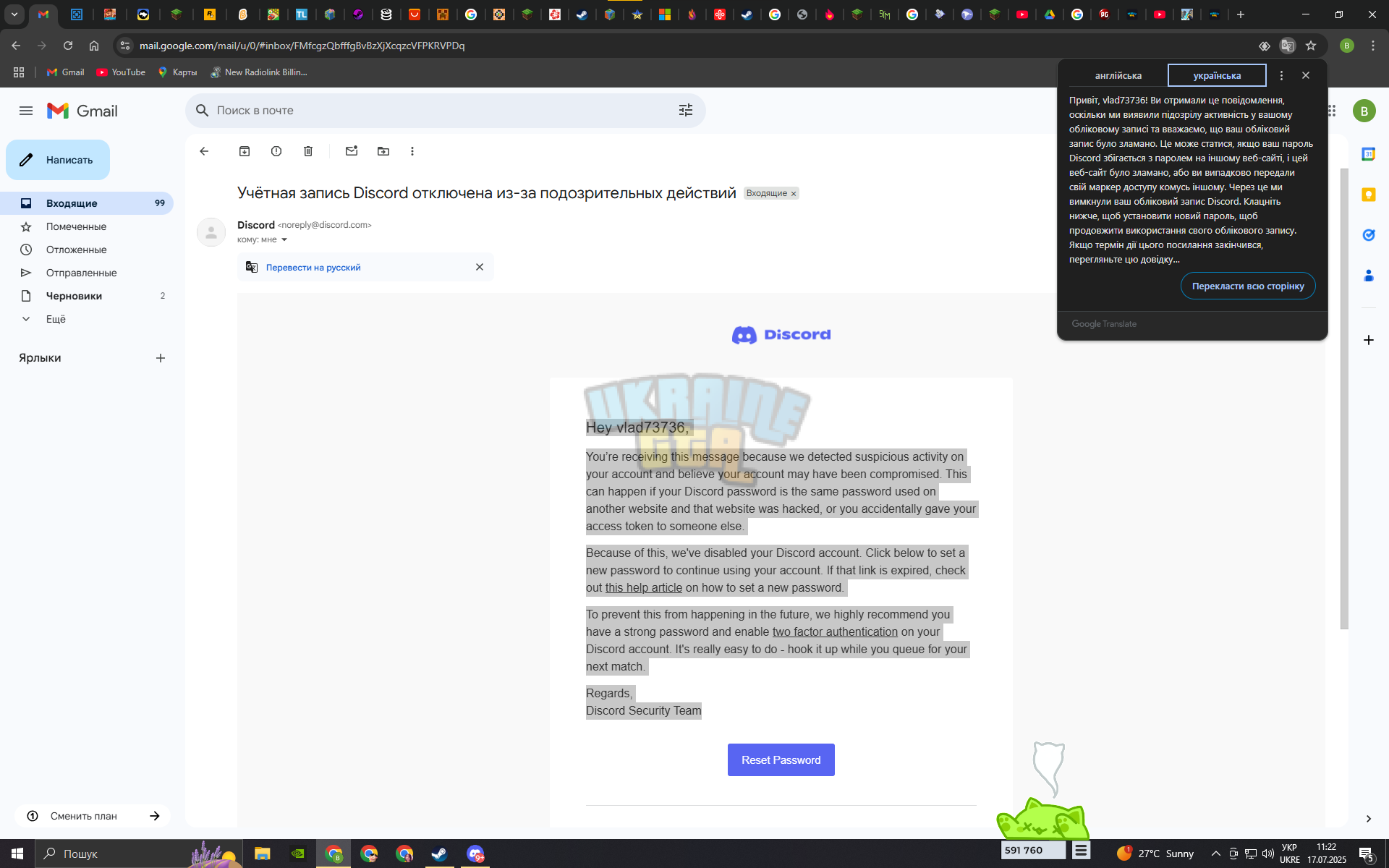Report this email as spam
This screenshot has width=1389, height=868.
point(276,151)
